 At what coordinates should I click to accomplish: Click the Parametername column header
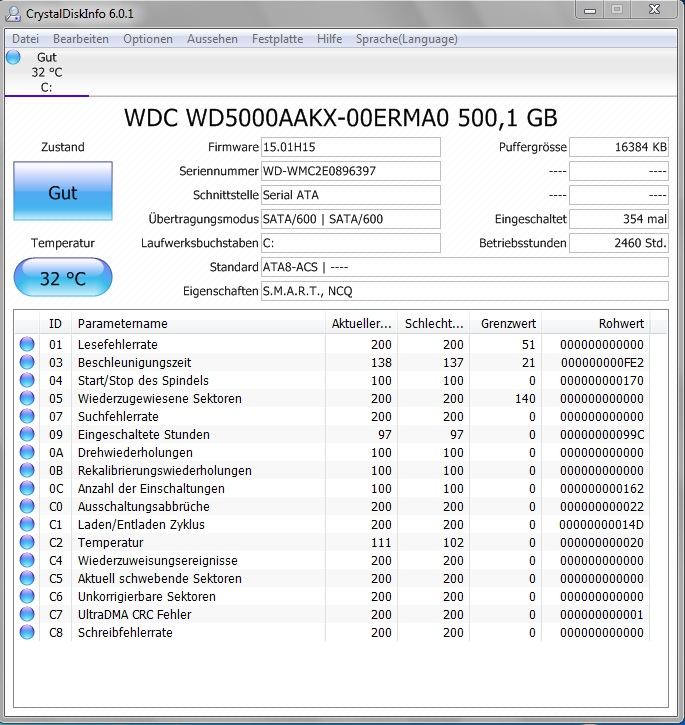(x=198, y=324)
